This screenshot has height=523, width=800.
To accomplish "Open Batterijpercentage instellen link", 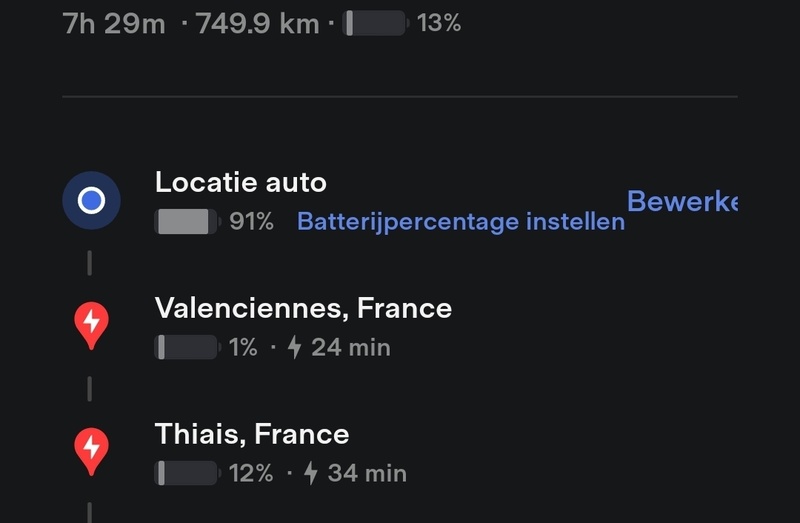I will pyautogui.click(x=460, y=222).
